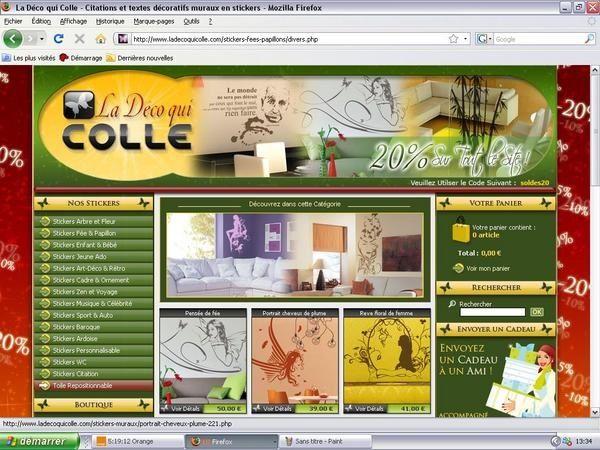Open the Portrait cheveux de plume thumbnail

(x=295, y=360)
